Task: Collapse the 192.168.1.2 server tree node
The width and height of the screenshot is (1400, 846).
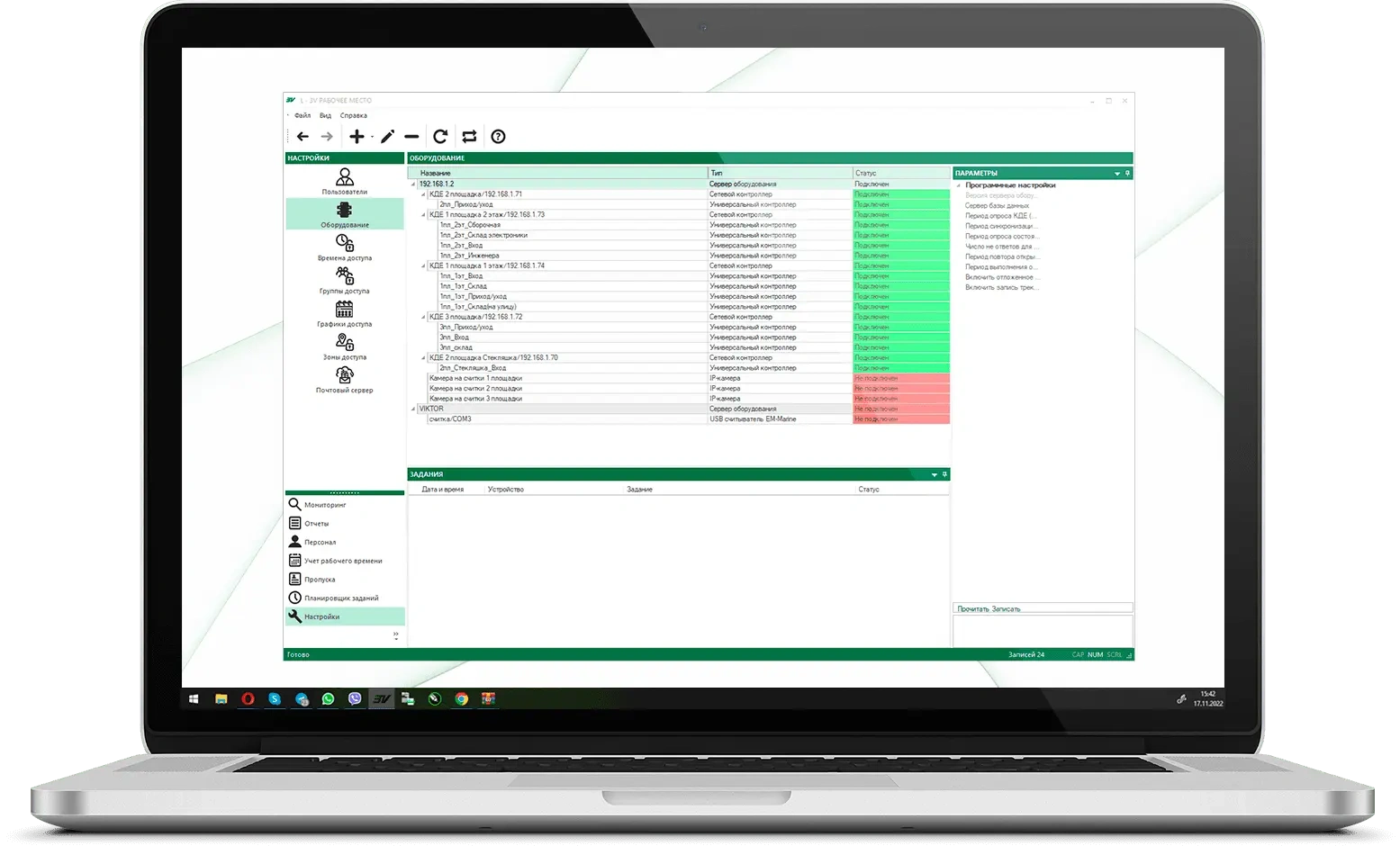Action: 413,184
